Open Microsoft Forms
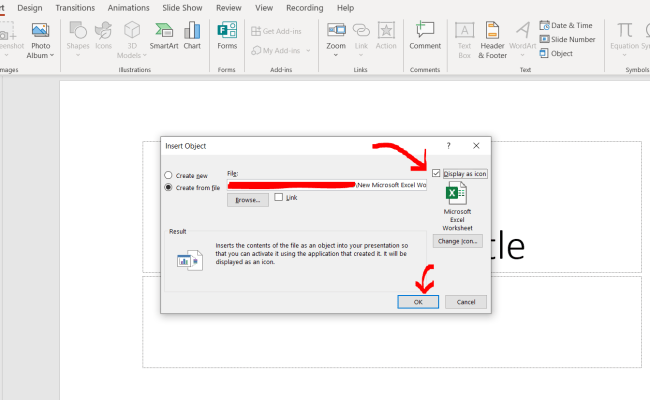Screen dimensions: 650x400 pyautogui.click(x=227, y=36)
